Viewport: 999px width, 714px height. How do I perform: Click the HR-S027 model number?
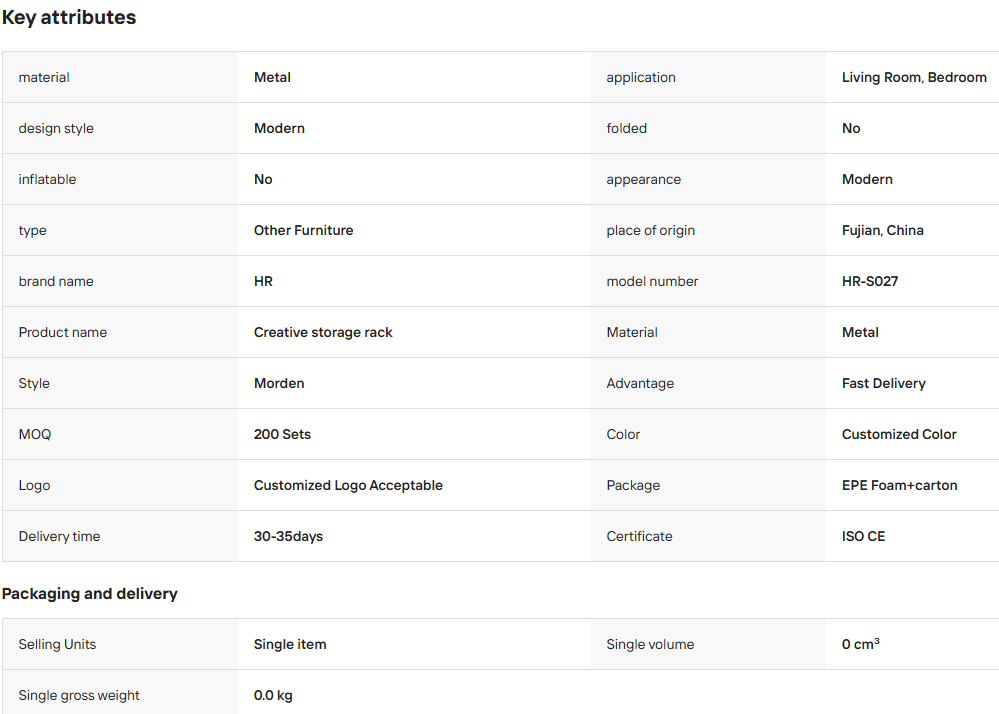pyautogui.click(x=870, y=281)
